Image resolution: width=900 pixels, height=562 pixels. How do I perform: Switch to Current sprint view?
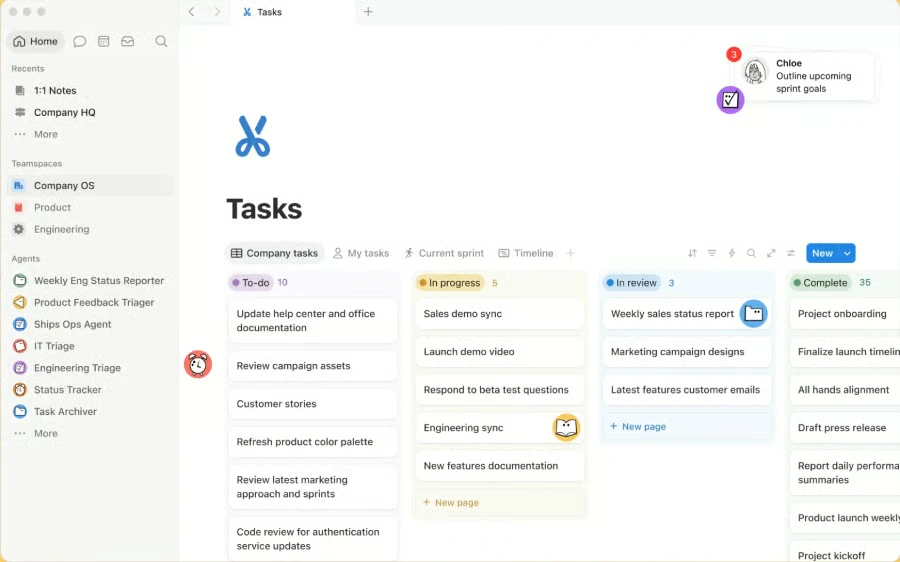(444, 253)
